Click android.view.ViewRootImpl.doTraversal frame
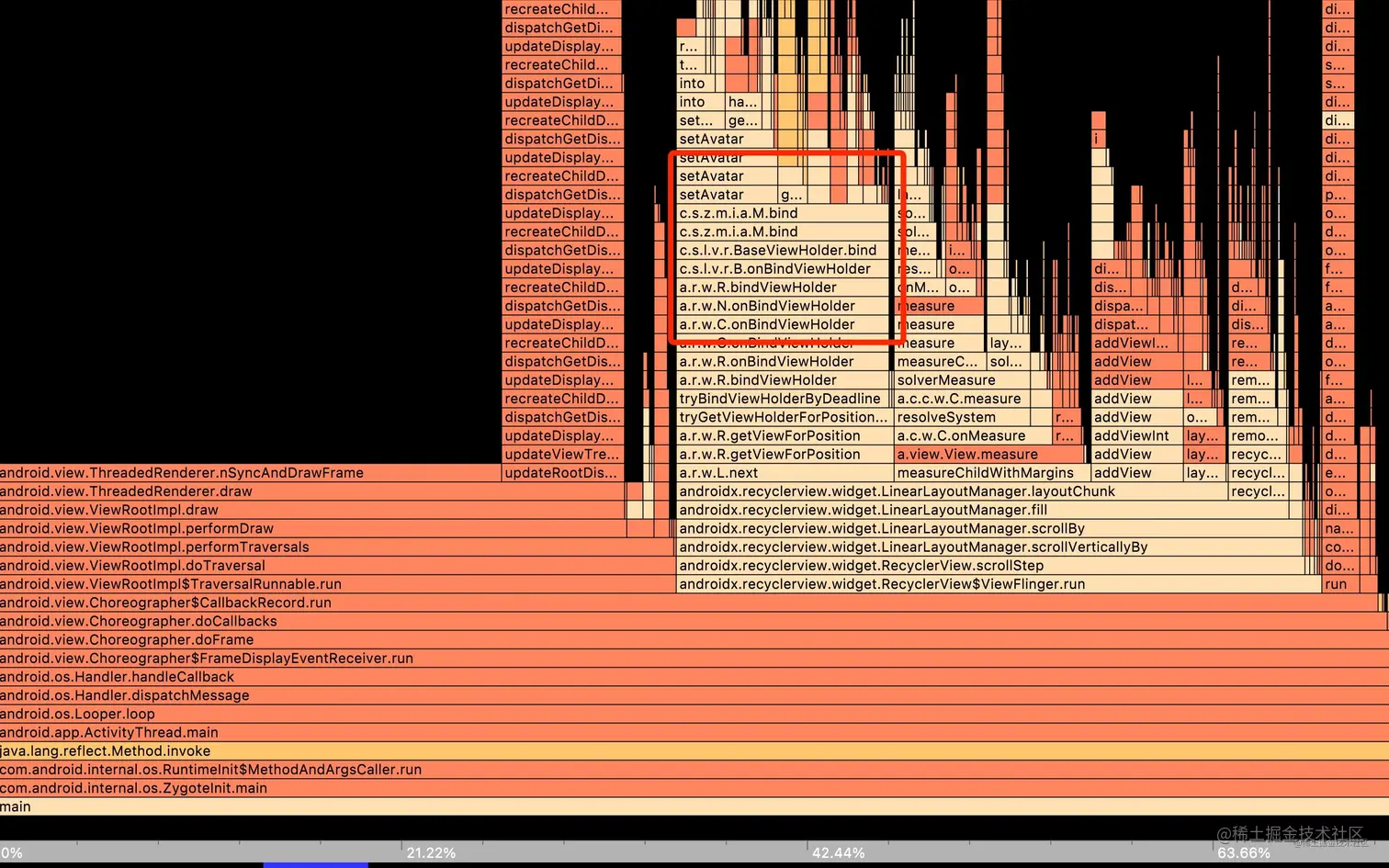Image resolution: width=1389 pixels, height=868 pixels. pos(337,566)
